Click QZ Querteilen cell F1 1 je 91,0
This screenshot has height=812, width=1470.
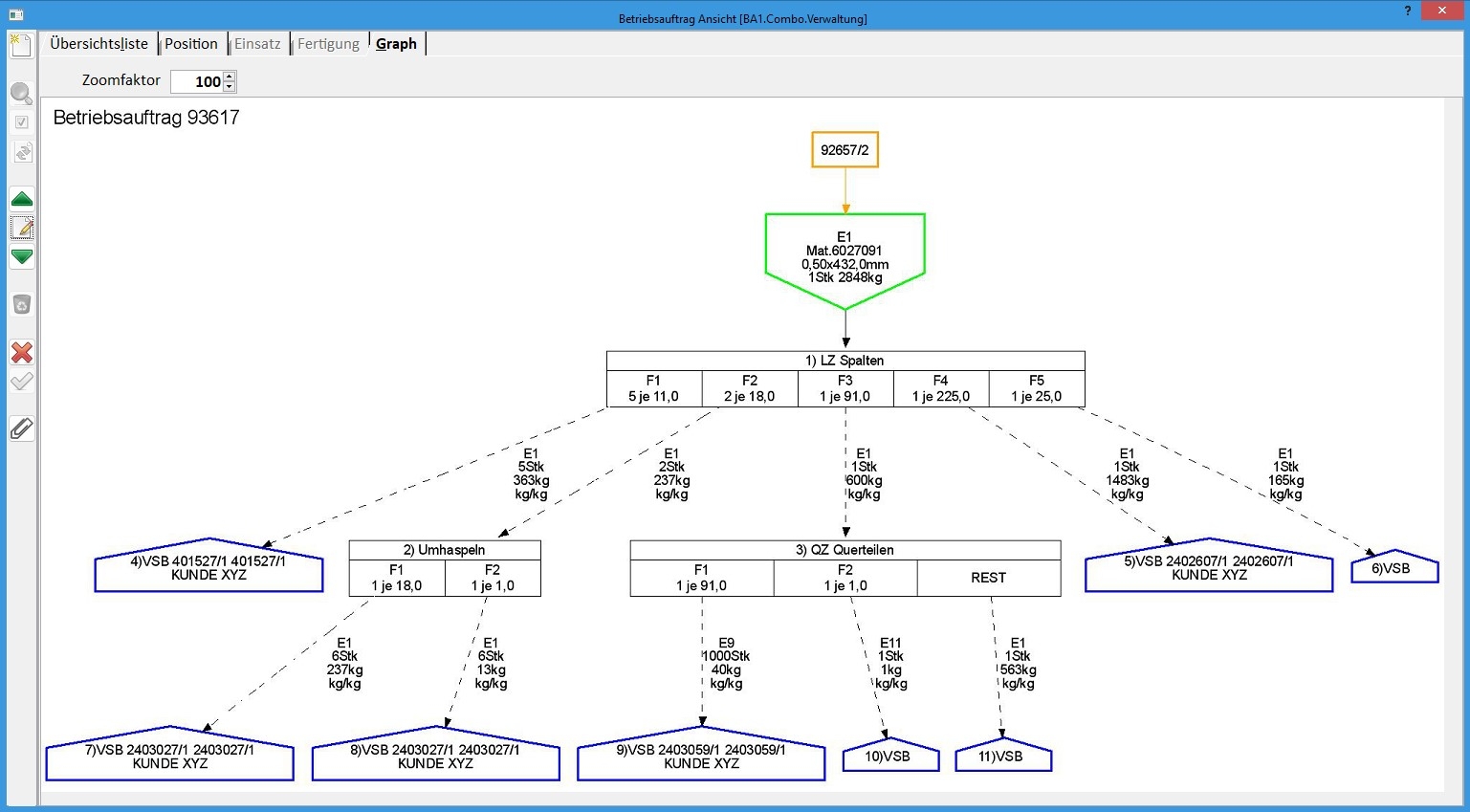(702, 578)
